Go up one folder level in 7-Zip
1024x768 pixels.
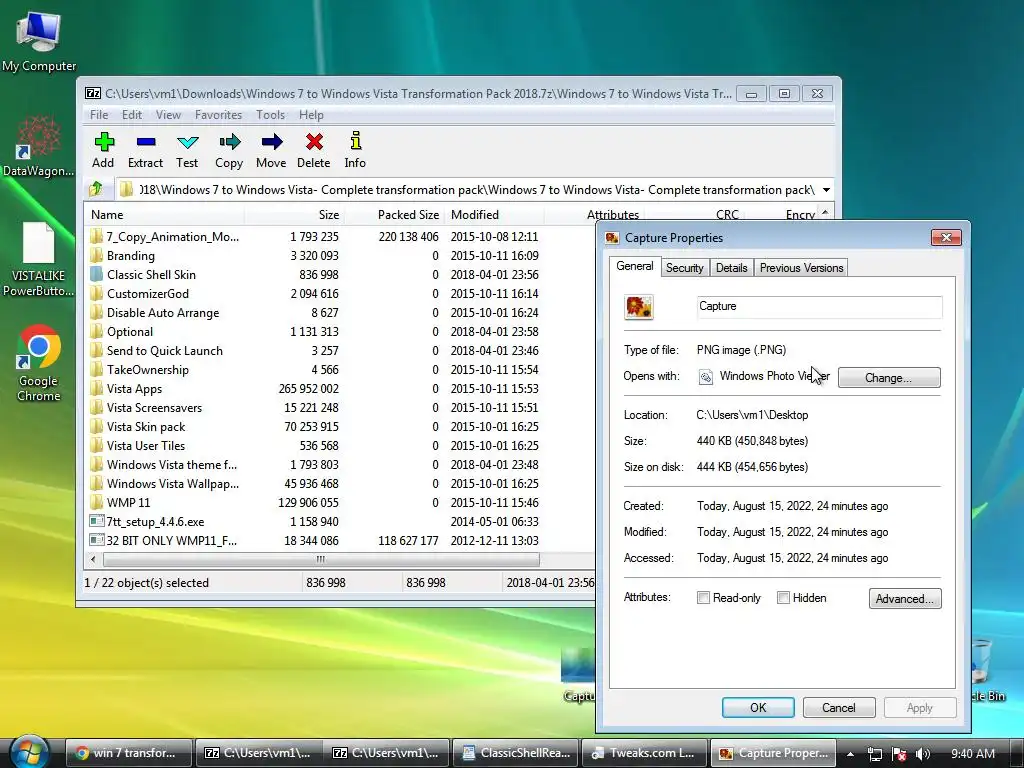96,189
